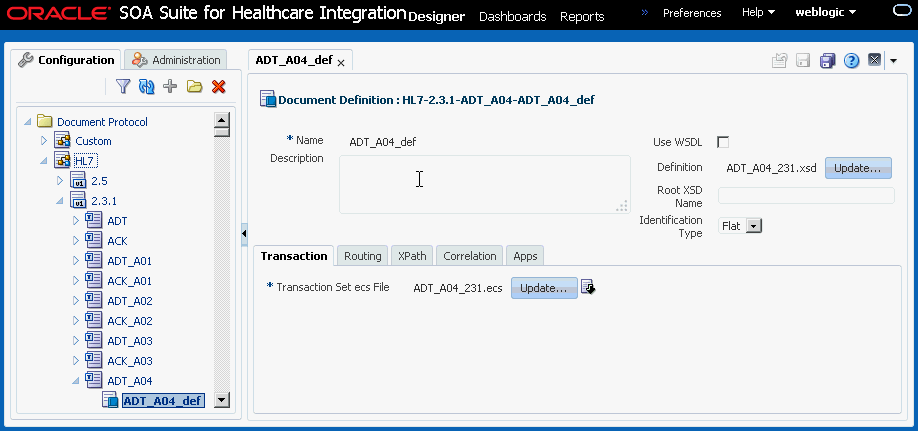Click the red X delete icon
Viewport: 918px width, 431px height.
(218, 87)
